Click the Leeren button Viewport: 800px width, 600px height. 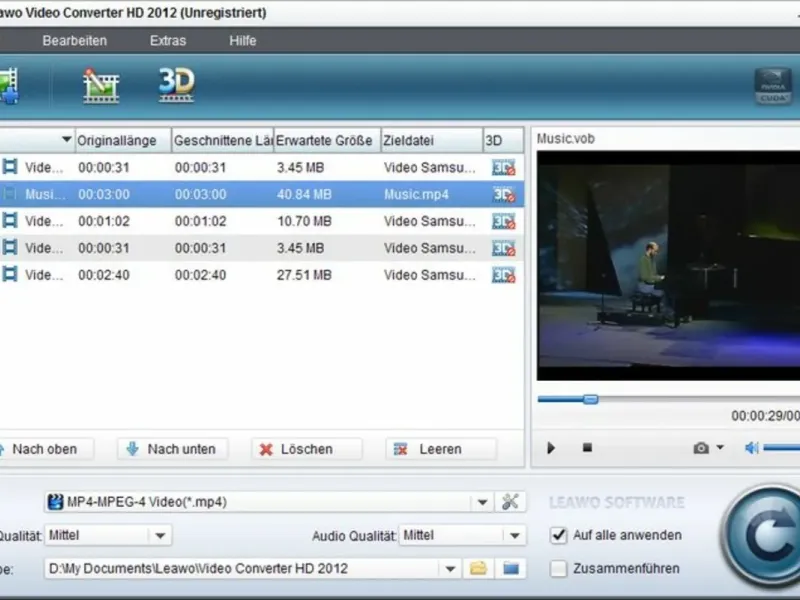441,449
